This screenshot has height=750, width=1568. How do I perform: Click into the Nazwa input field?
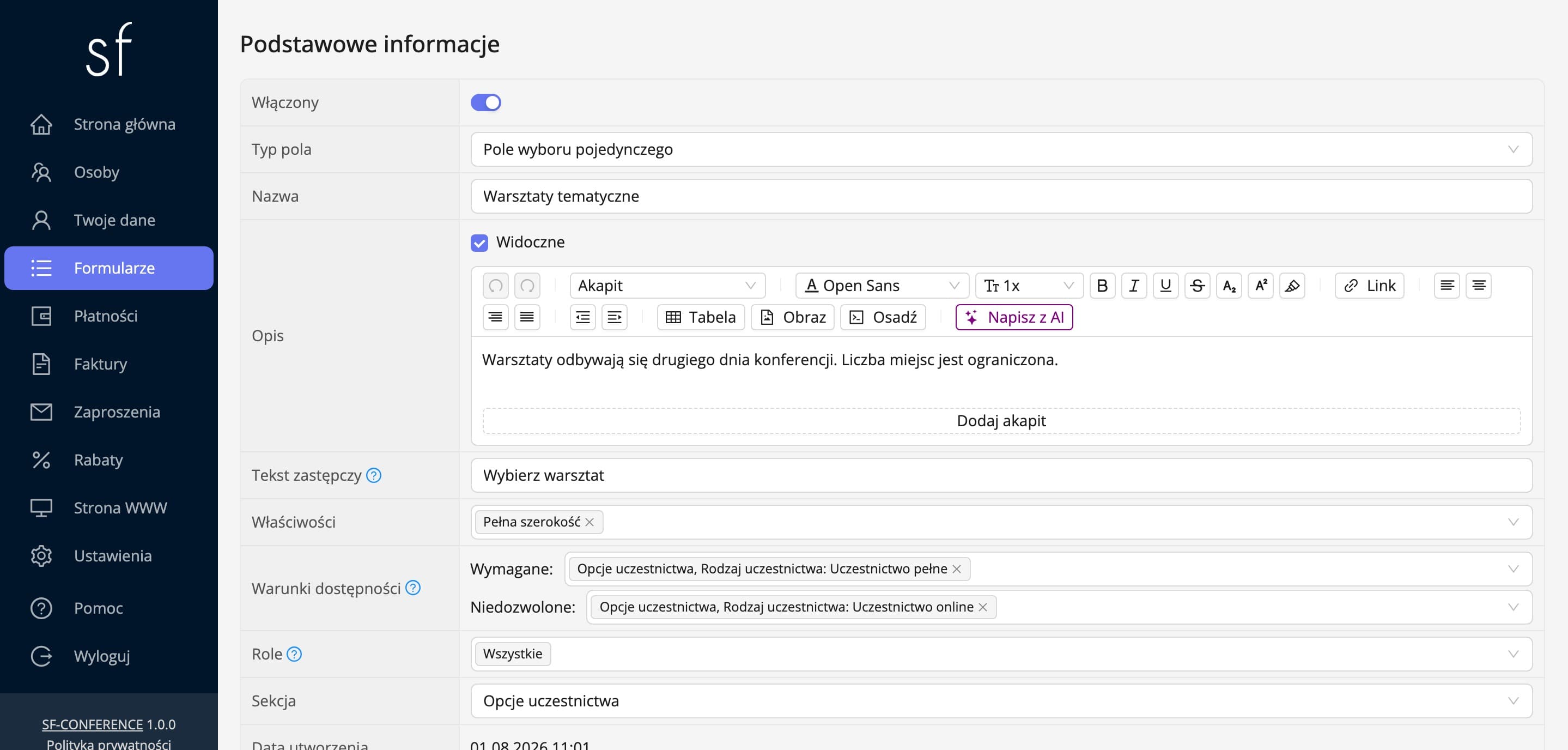(1001, 196)
